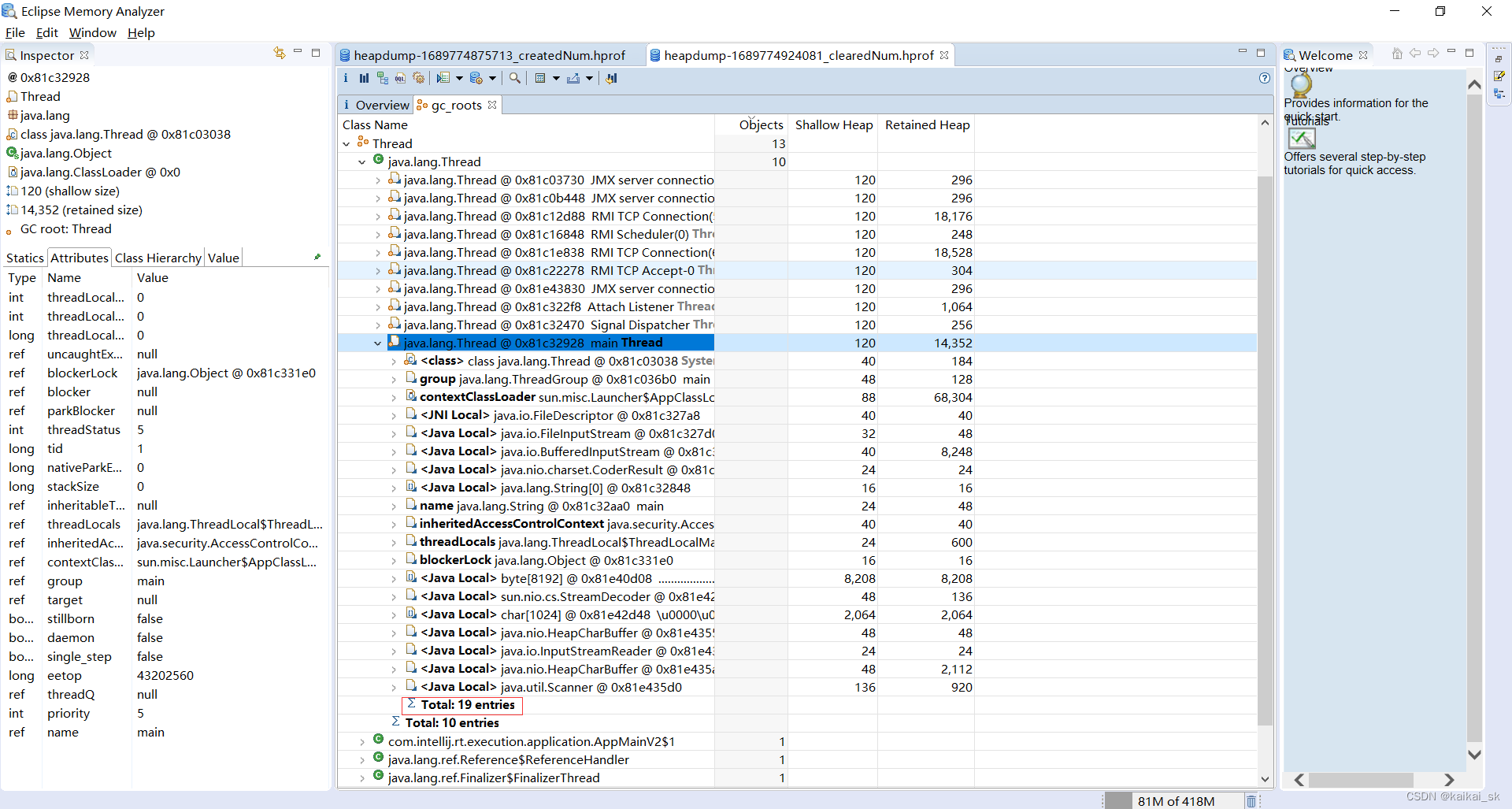Viewport: 1512px width, 809px height.
Task: Click the Group result calculator icon
Action: (540, 78)
